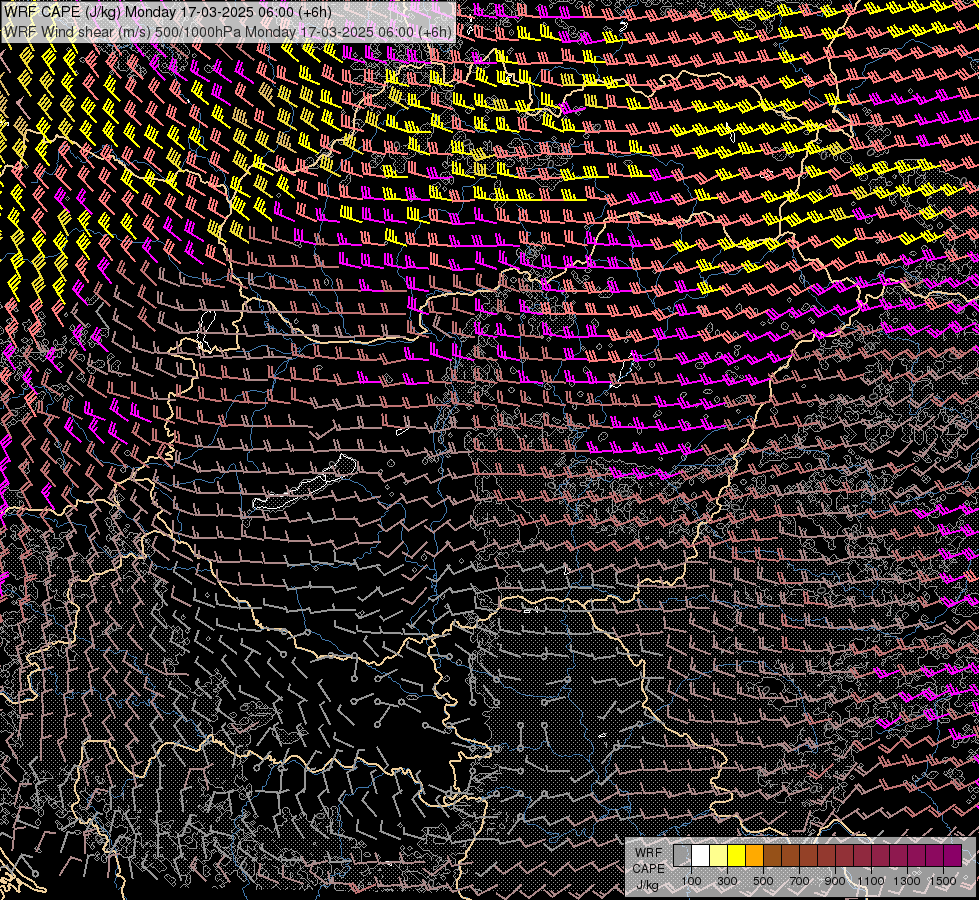The height and width of the screenshot is (900, 979).
Task: Click the orange legend swatch
Action: (x=754, y=855)
